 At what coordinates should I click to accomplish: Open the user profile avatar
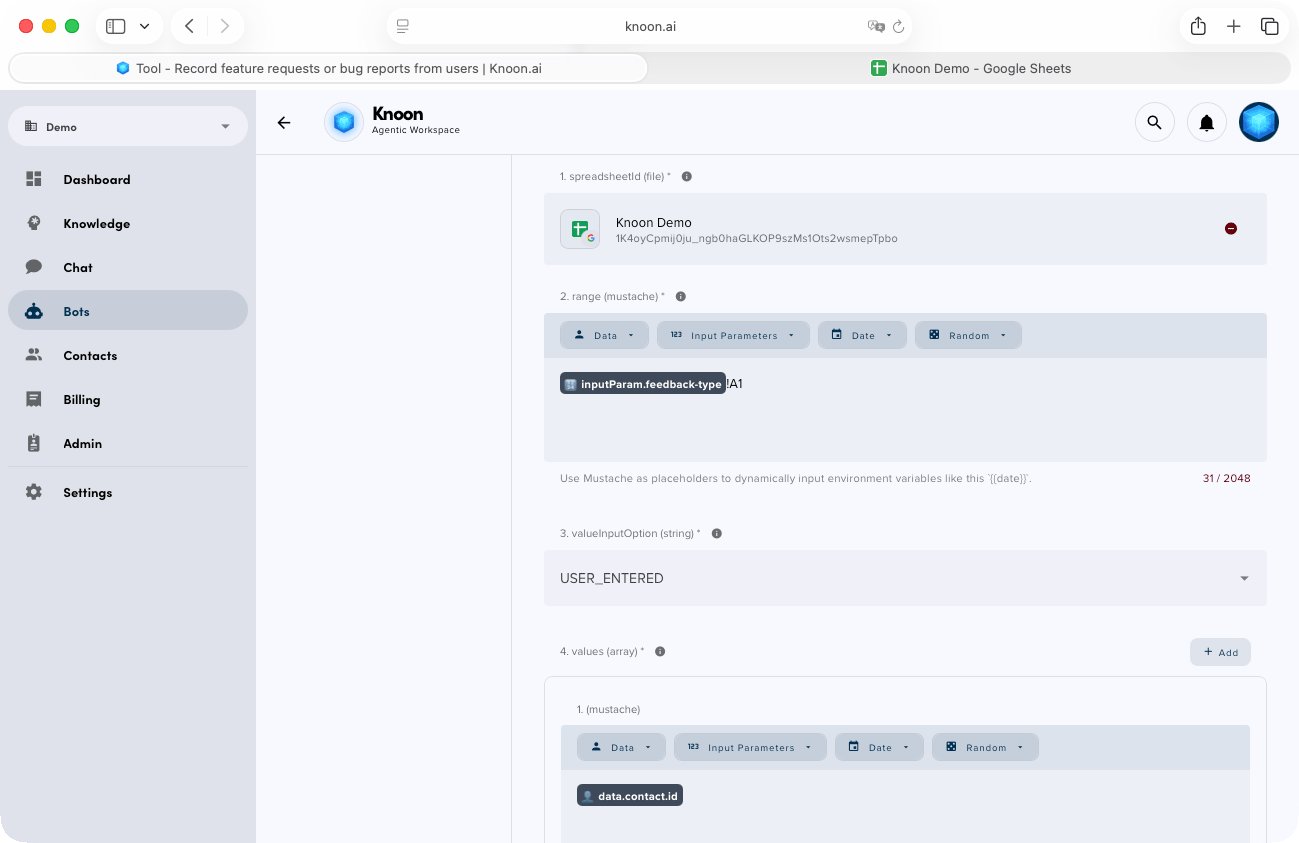[x=1258, y=122]
